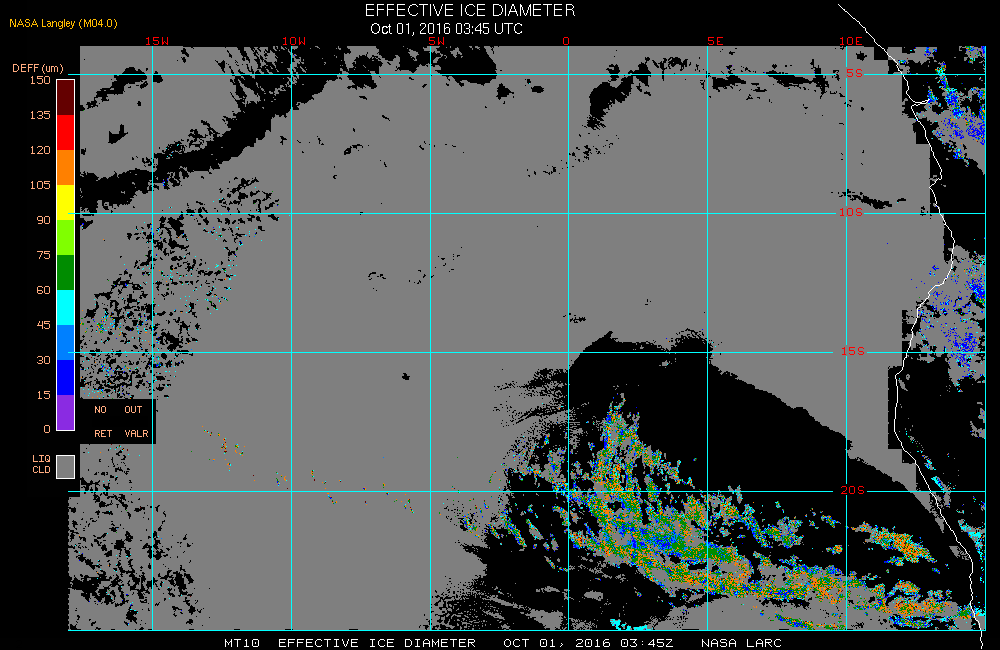
Task: Click the 120 value on the color scale
Action: (x=40, y=151)
